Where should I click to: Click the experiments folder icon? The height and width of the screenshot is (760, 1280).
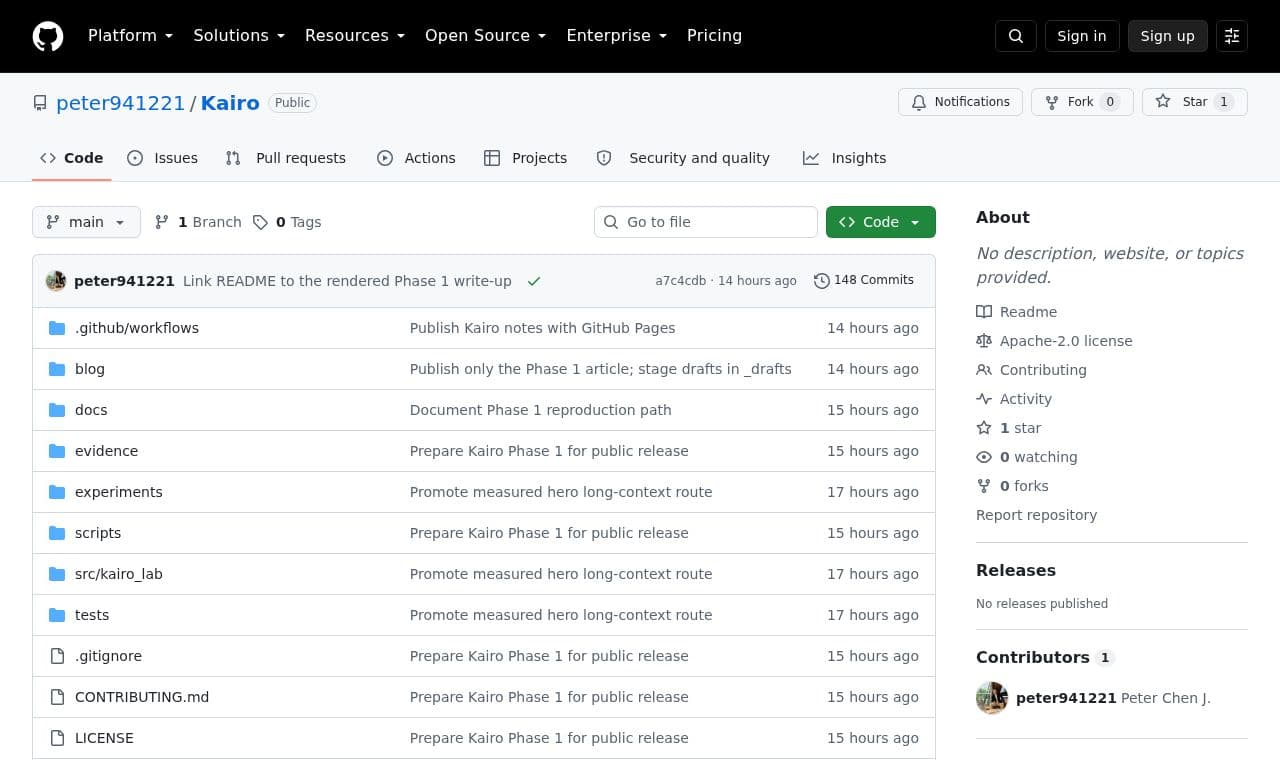(57, 492)
